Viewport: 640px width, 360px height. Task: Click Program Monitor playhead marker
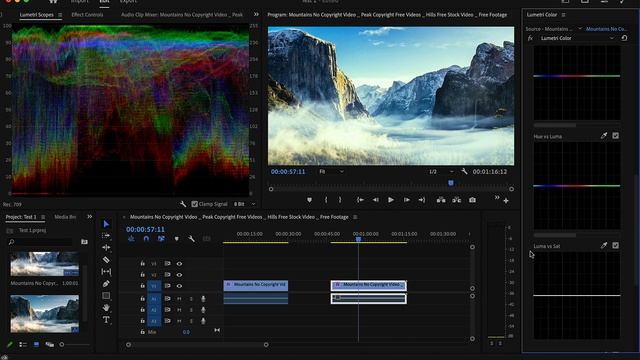[x=451, y=183]
